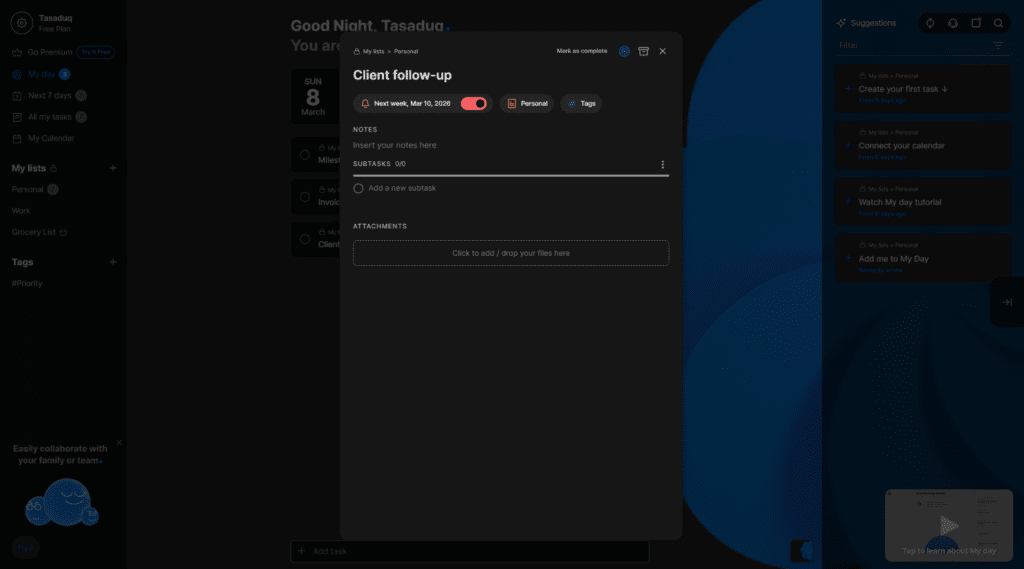Collapse the suggestions panel with arrow tab
Screen dimensions: 1024x569
coord(1007,302)
